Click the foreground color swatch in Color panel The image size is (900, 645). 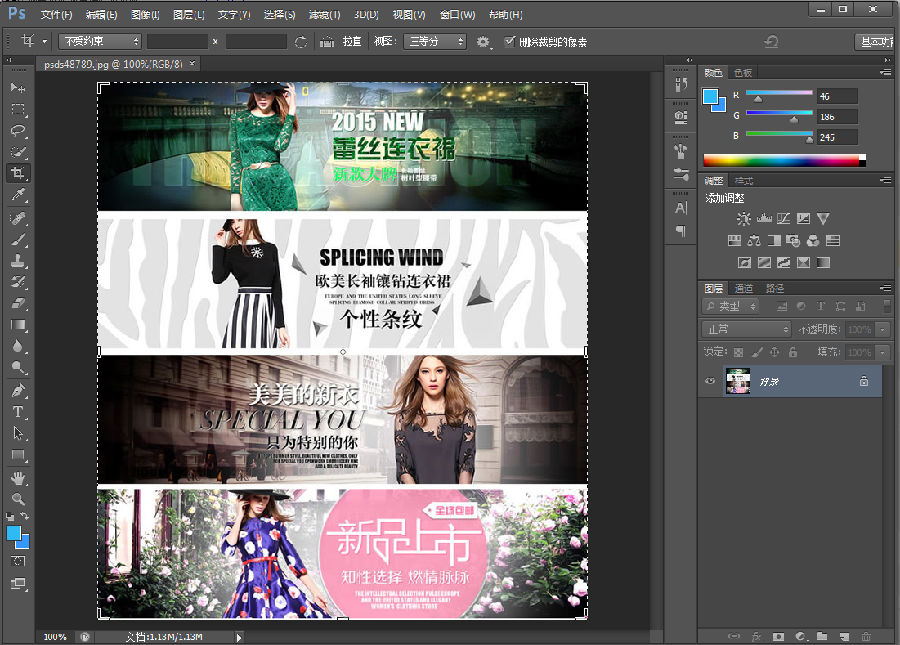click(711, 97)
